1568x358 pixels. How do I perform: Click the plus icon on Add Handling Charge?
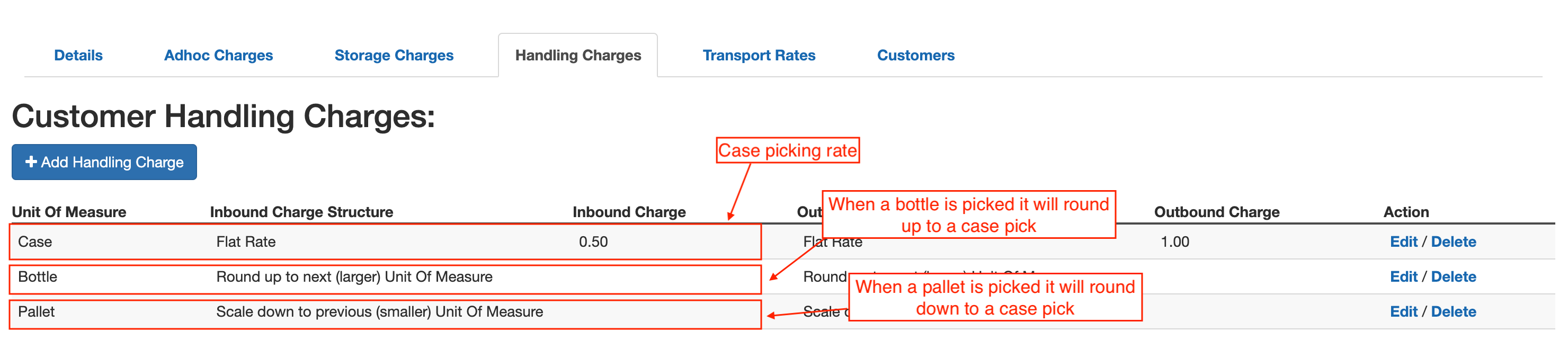point(30,162)
